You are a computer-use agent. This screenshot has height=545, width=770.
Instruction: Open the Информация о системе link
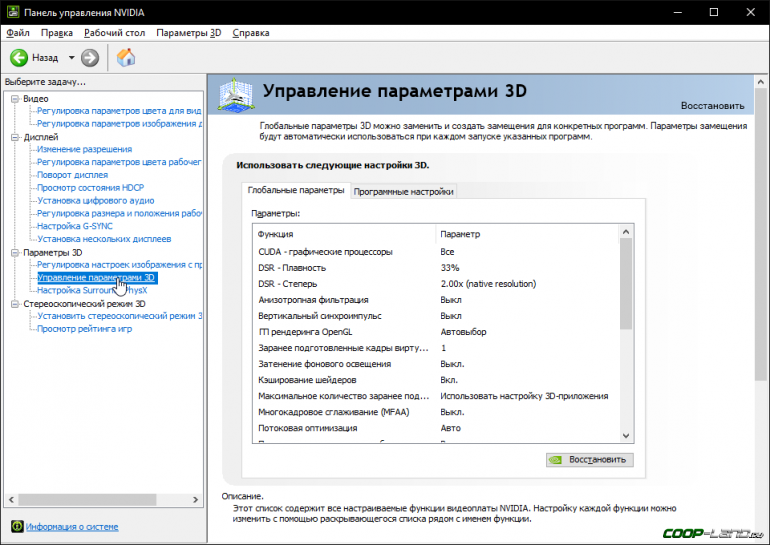pos(72,526)
